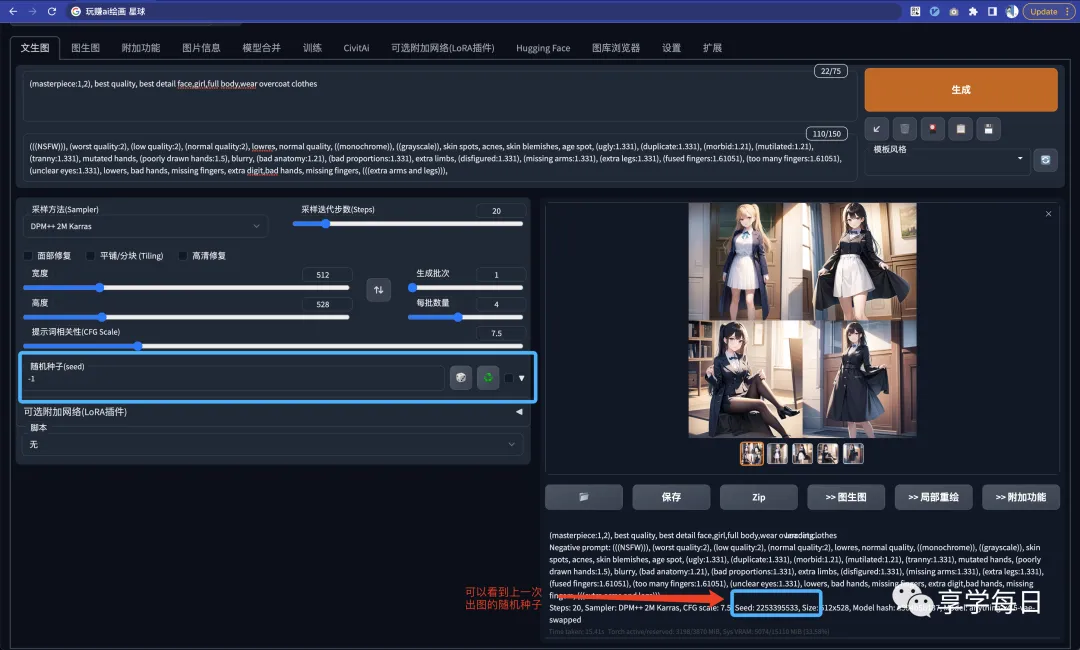Open the 脚本 script dropdown

pos(273,444)
